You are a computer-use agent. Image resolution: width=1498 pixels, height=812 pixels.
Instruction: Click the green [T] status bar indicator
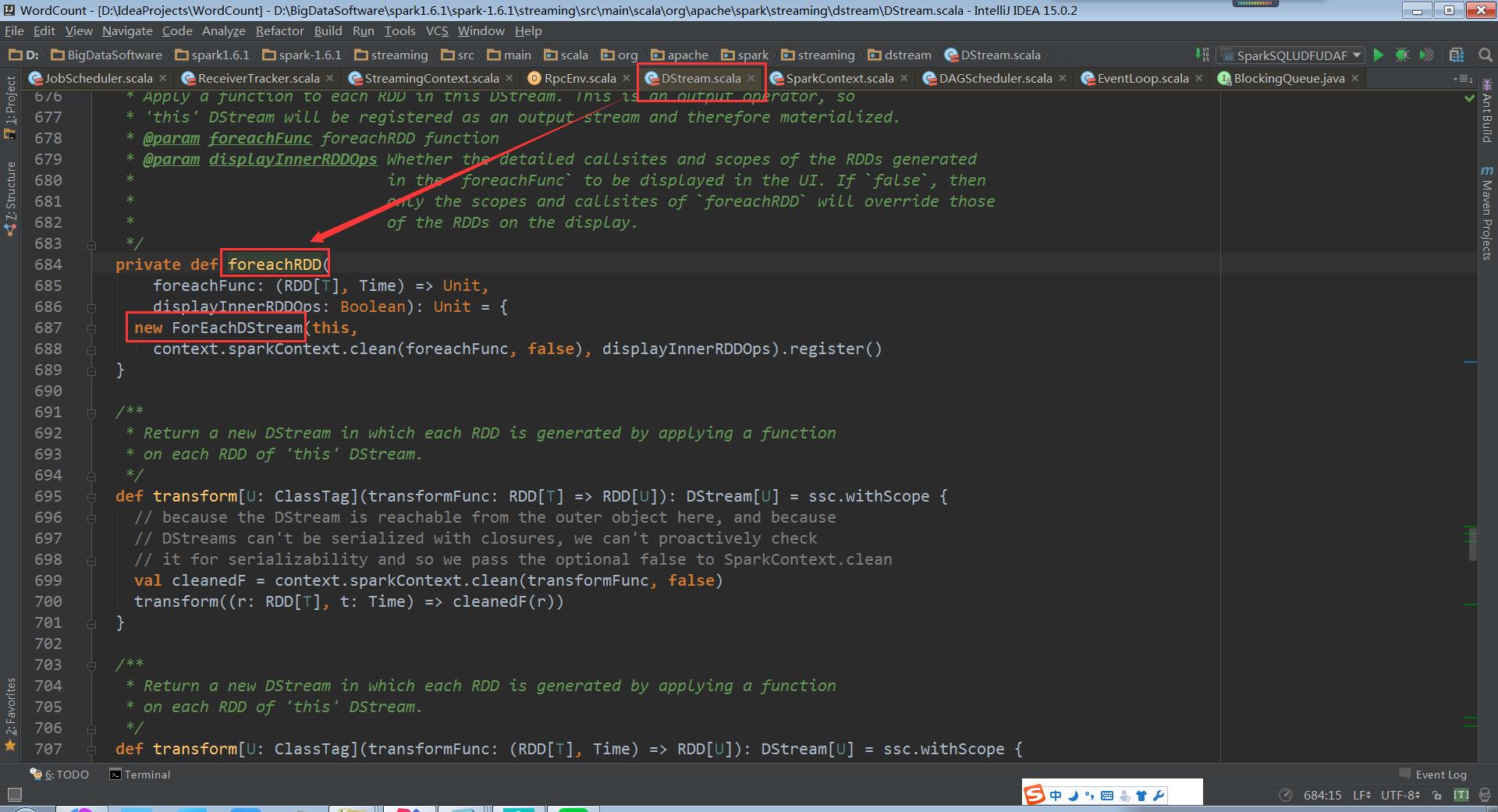(x=1461, y=795)
